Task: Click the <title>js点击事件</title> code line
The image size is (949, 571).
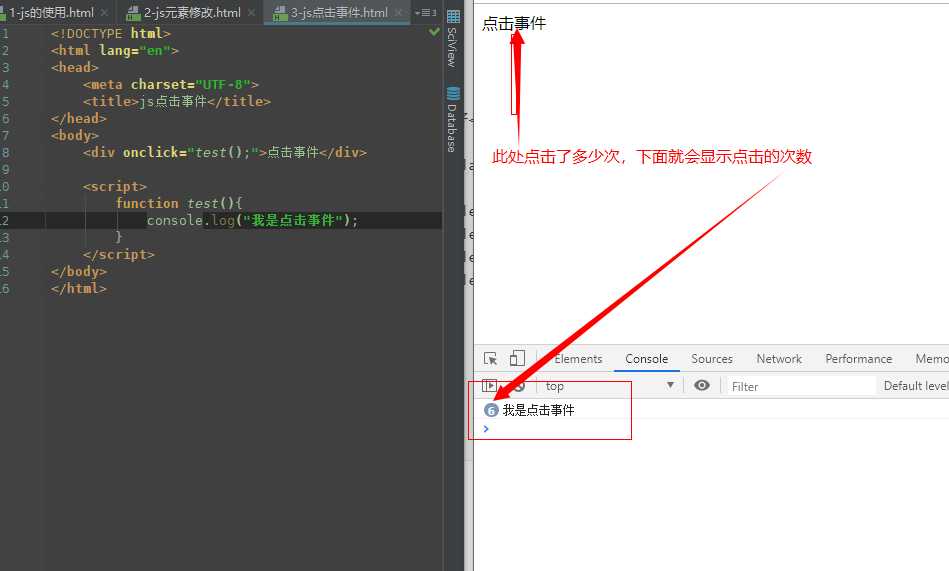Action: point(177,102)
